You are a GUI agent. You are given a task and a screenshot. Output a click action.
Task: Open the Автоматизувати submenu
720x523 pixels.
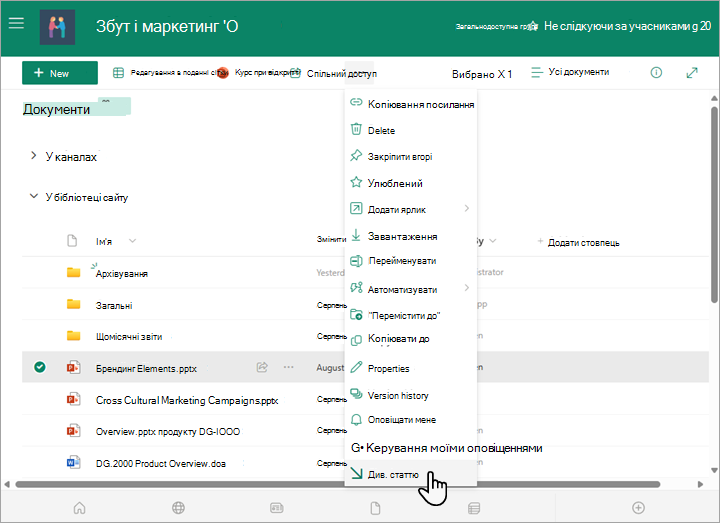pos(411,289)
